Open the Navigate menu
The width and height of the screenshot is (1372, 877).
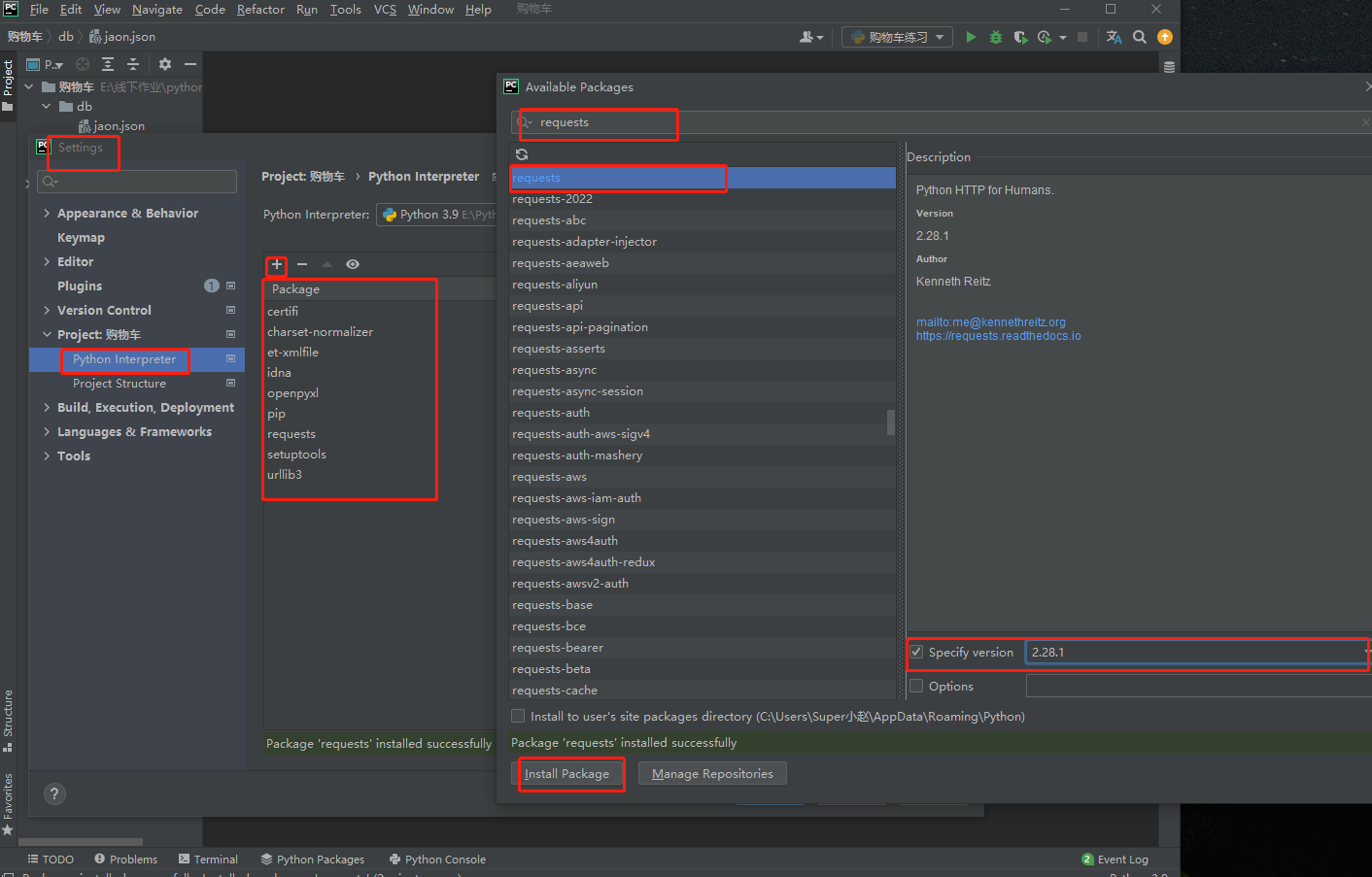(x=157, y=10)
